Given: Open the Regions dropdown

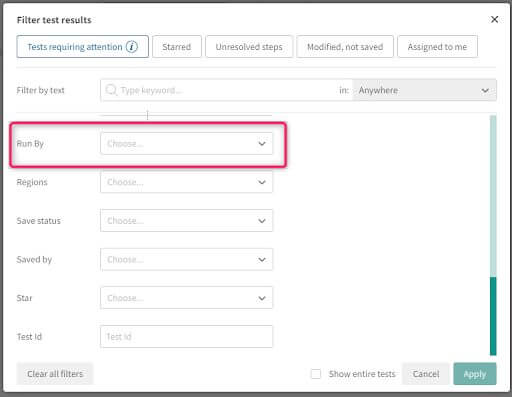Looking at the screenshot, I should coord(186,182).
